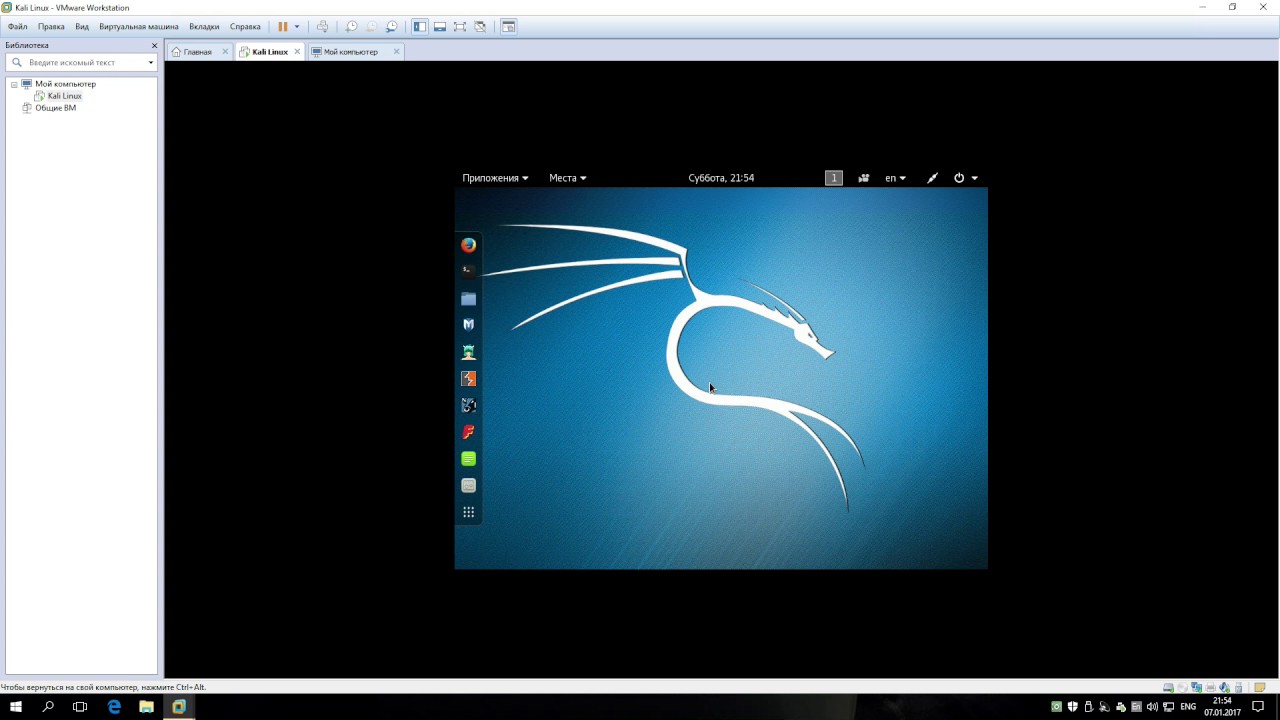Click the Kali network connection icon
Viewport: 1280px width, 720px height.
[932, 178]
